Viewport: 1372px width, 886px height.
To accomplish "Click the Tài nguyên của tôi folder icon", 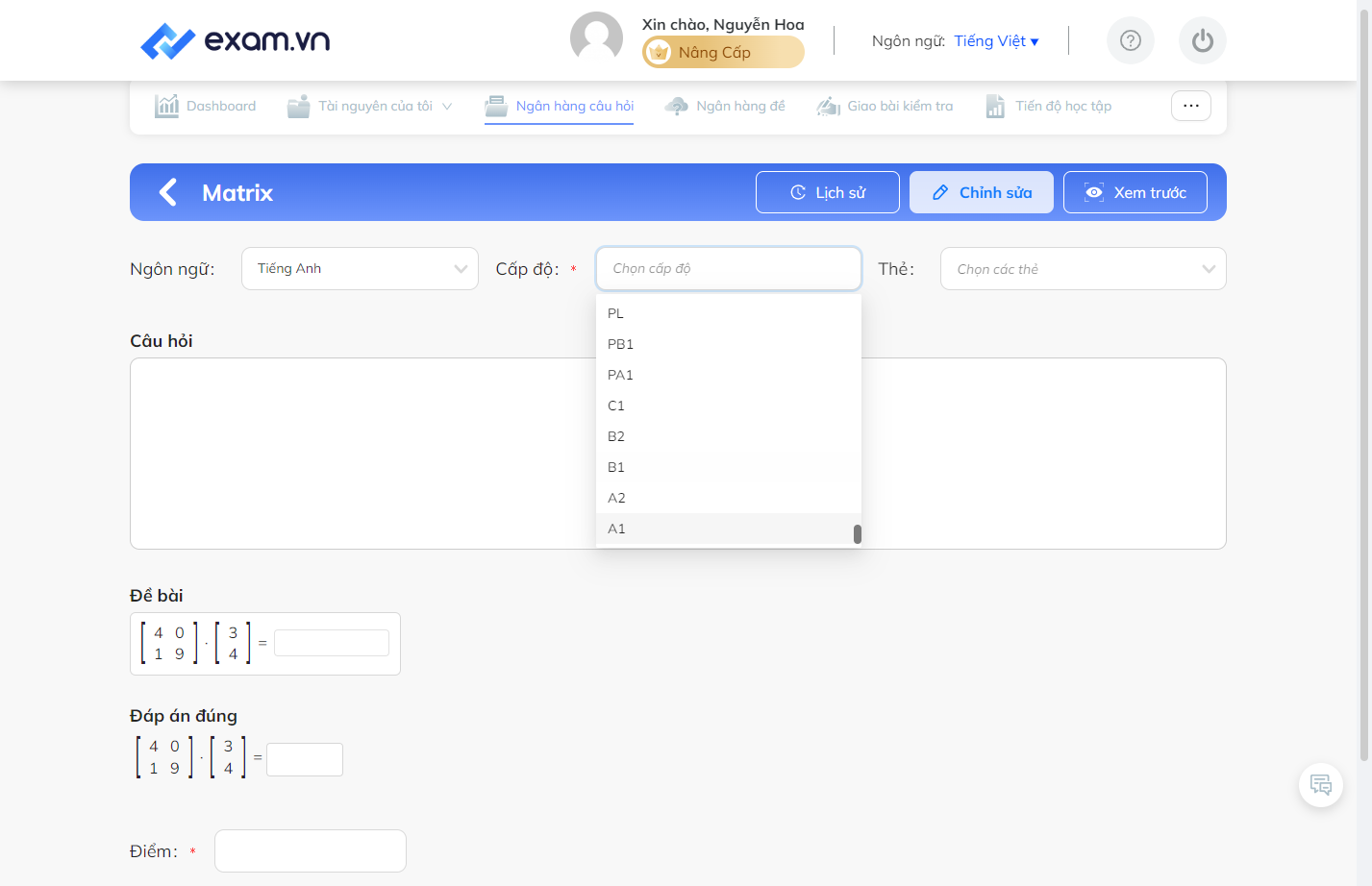I will pos(299,106).
